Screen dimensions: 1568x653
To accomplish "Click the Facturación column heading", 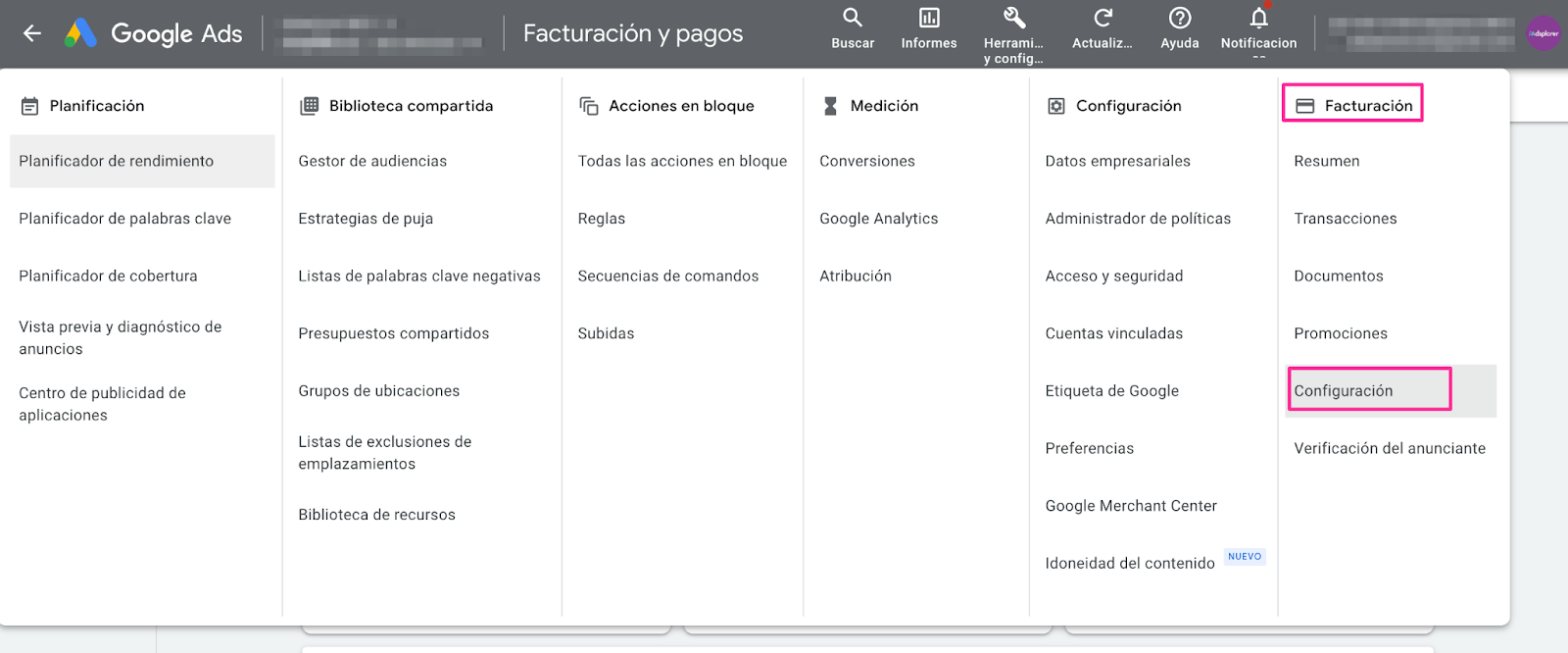I will pos(1369,106).
